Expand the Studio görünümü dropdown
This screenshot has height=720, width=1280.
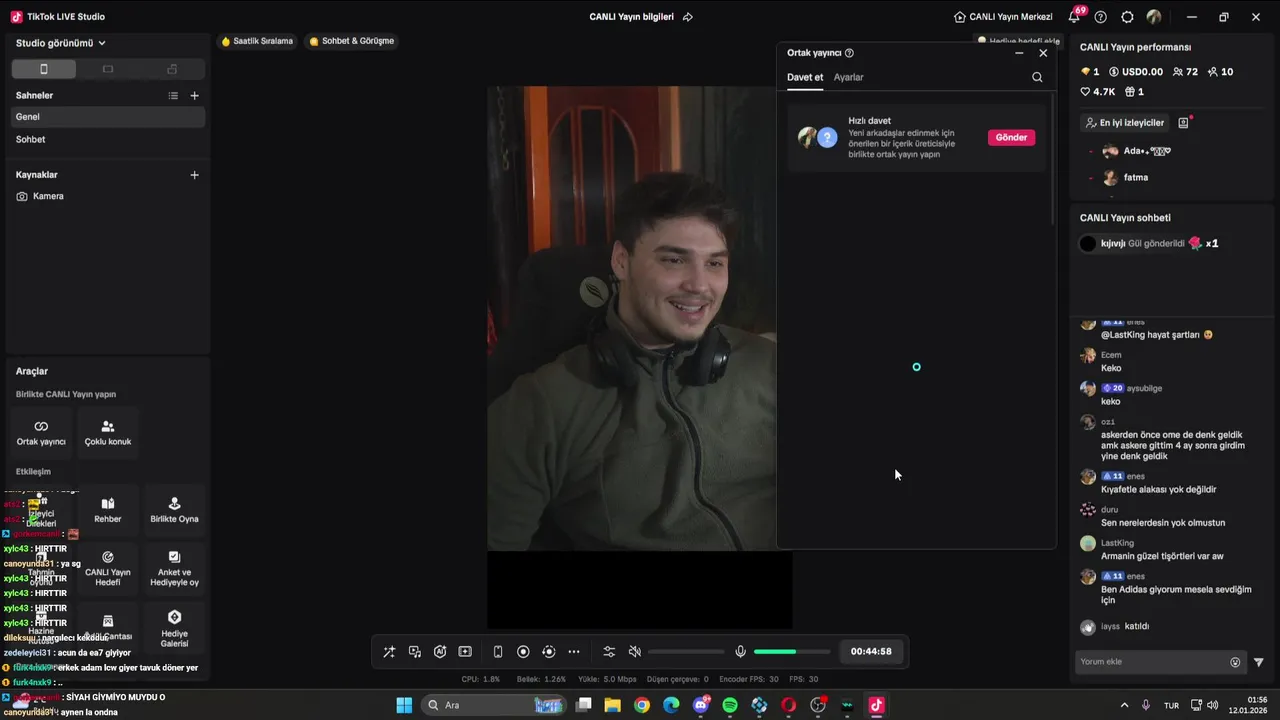point(61,43)
